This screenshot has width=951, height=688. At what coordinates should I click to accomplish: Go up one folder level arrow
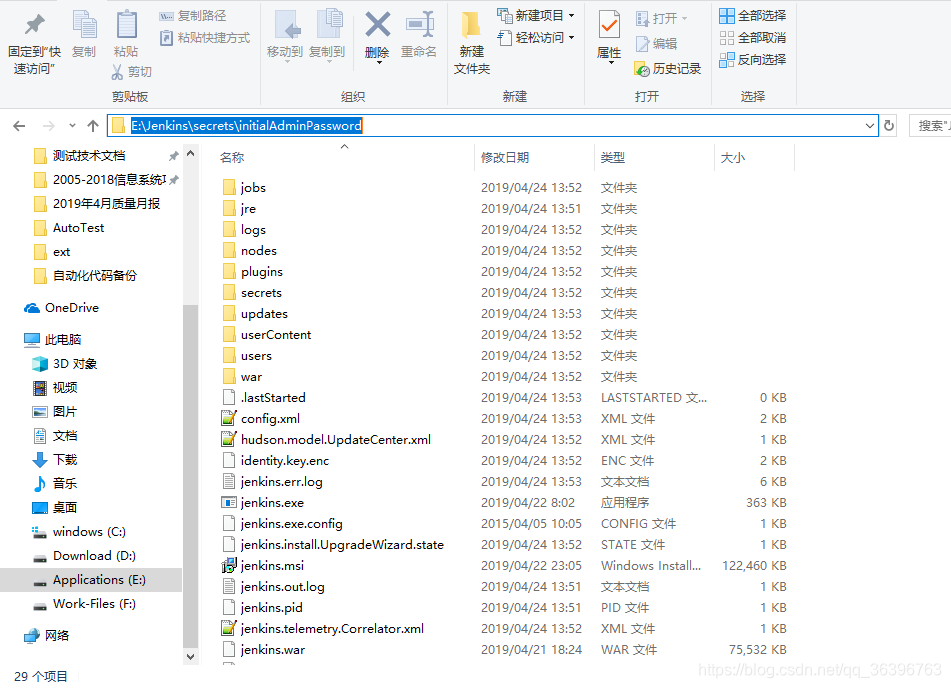coord(93,126)
